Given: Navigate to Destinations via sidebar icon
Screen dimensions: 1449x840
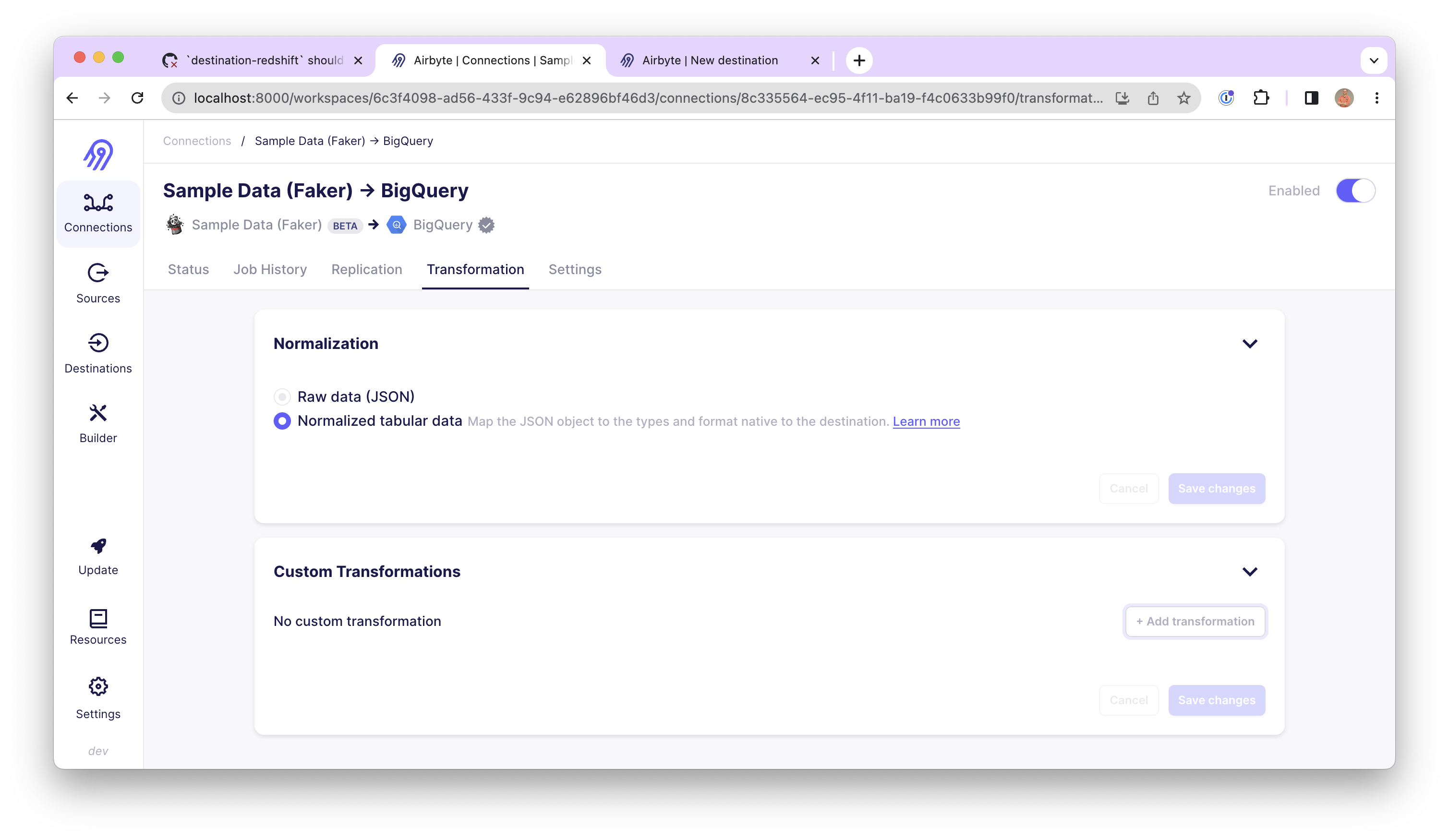Looking at the screenshot, I should (98, 352).
